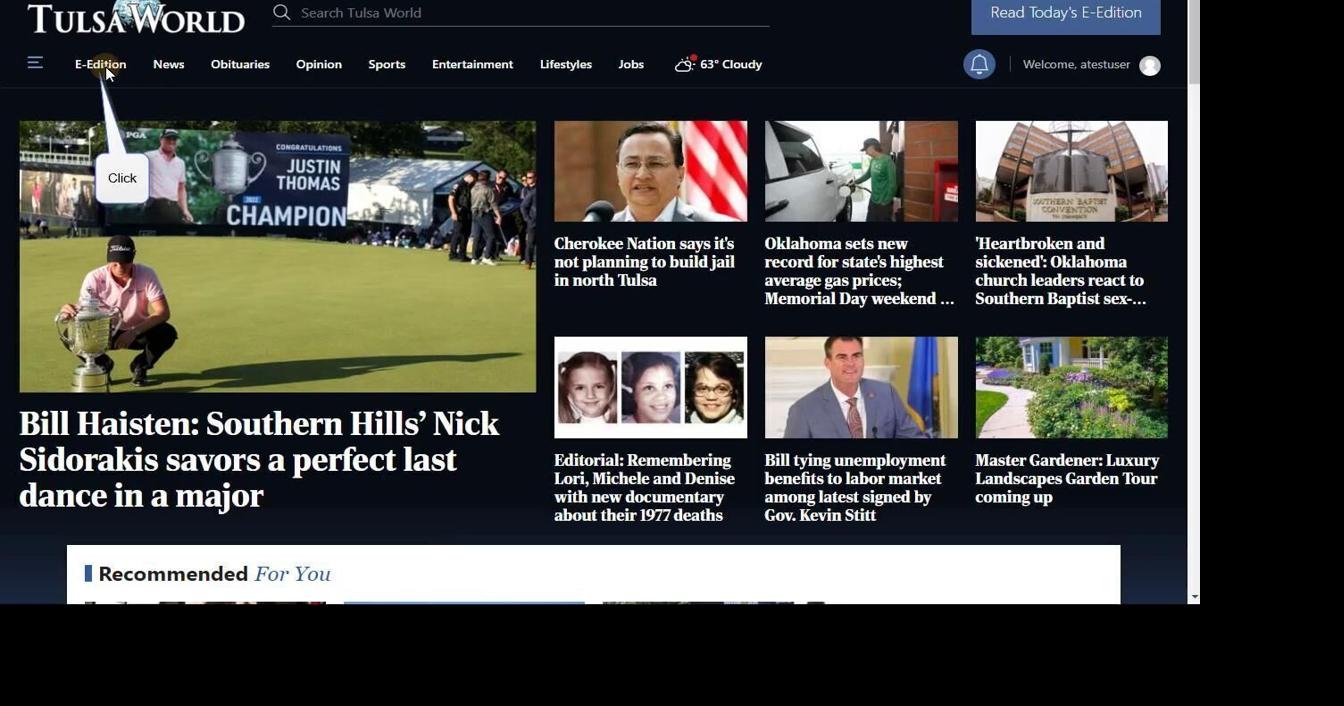Click the search magnifier icon

[x=282, y=12]
